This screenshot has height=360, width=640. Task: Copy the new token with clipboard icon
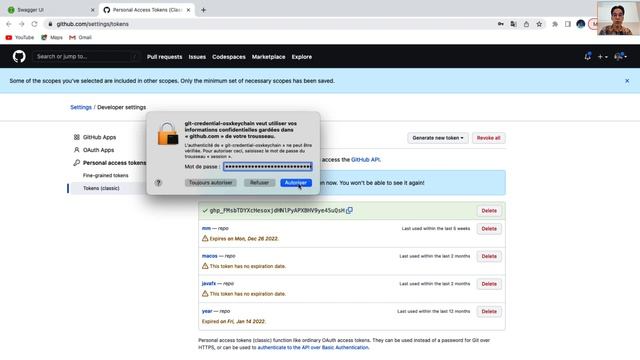[x=349, y=210]
